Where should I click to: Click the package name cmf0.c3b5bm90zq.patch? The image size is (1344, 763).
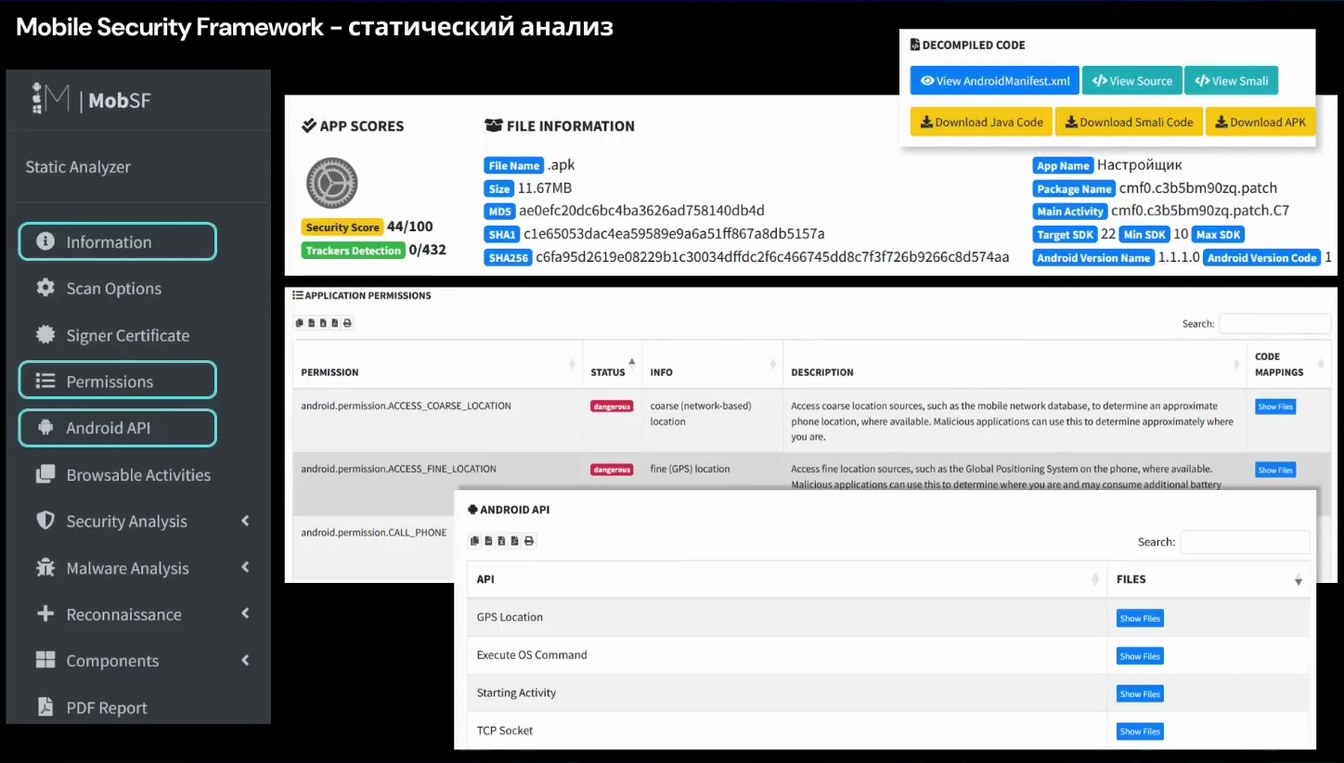pyautogui.click(x=1198, y=188)
